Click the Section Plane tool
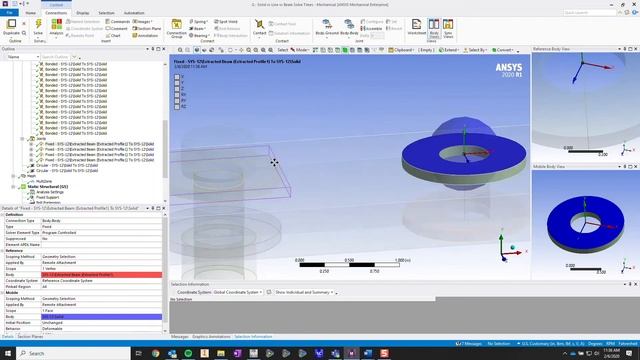Image resolution: width=640 pixels, height=360 pixels. (x=147, y=29)
